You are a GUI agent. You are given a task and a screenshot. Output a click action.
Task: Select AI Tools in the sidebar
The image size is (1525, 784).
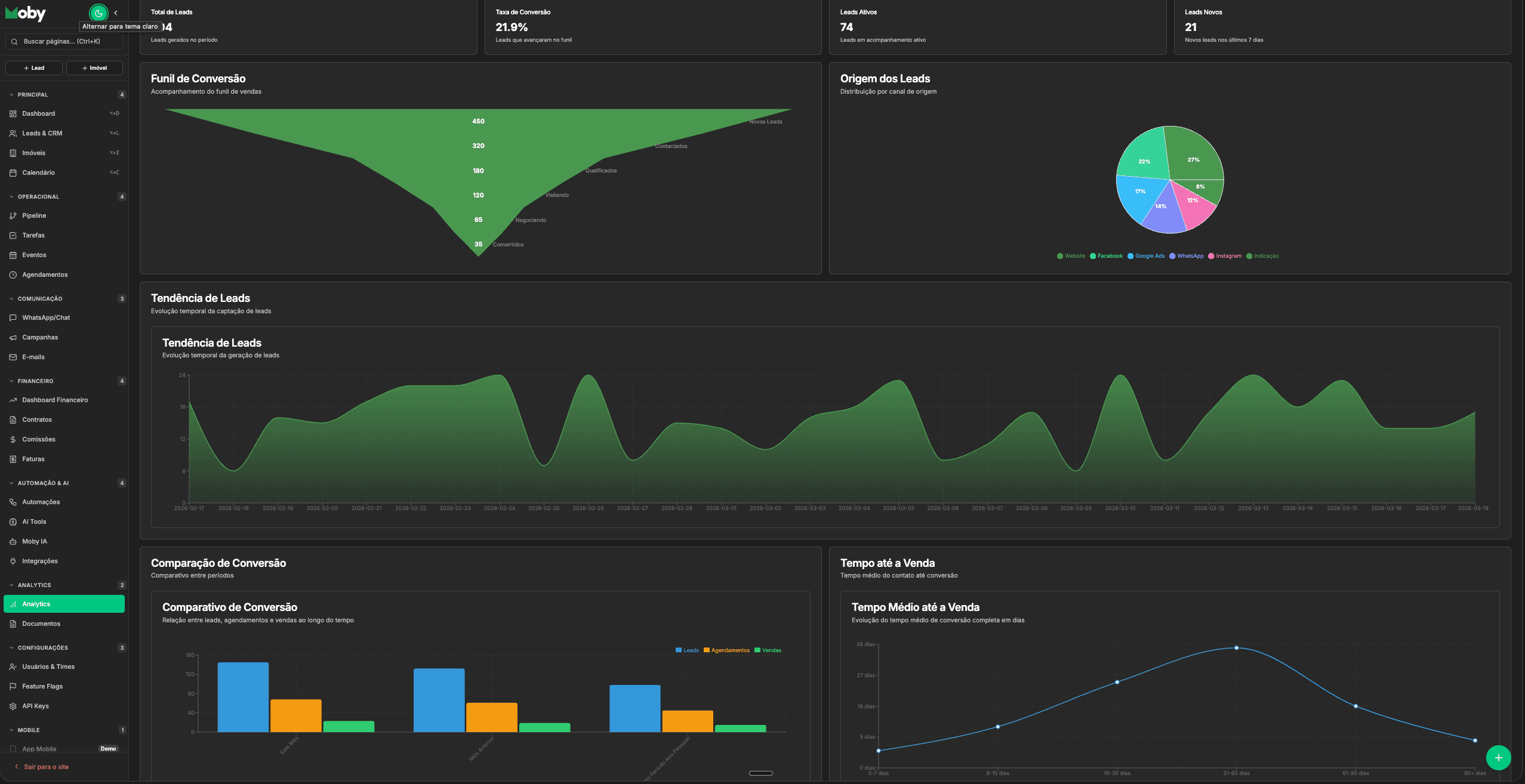[x=35, y=521]
